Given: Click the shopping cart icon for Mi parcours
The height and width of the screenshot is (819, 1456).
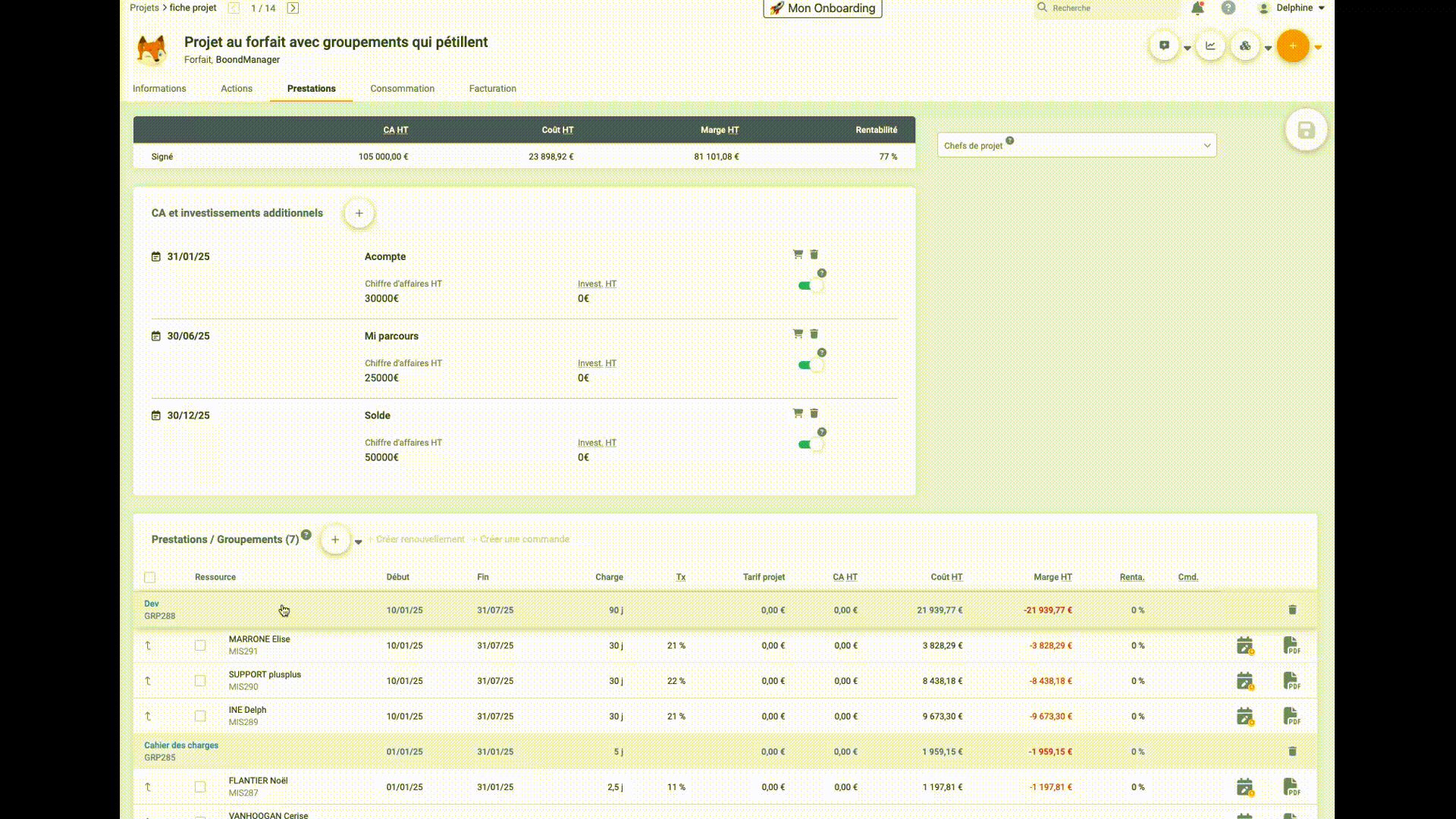Looking at the screenshot, I should 798,334.
